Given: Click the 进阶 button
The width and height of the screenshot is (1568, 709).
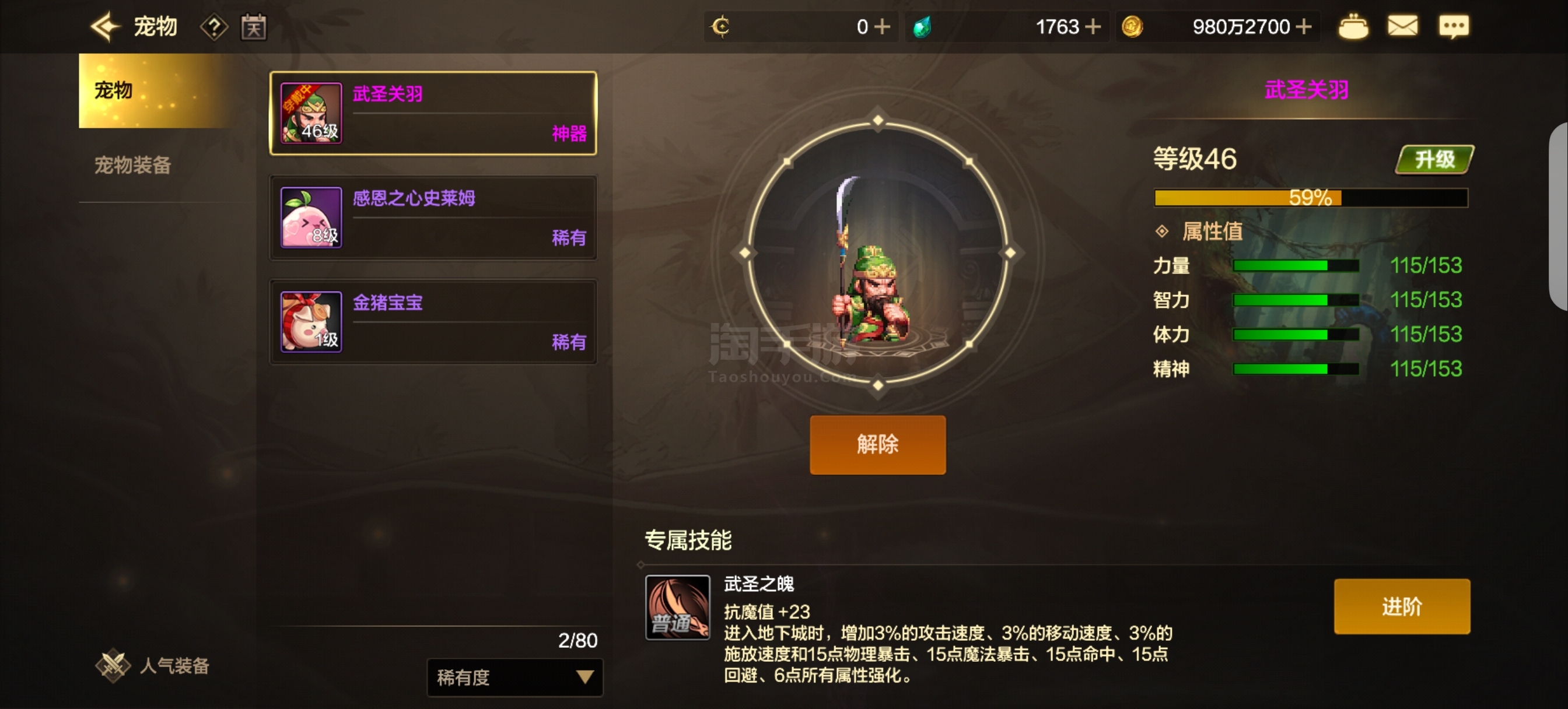Looking at the screenshot, I should (x=1401, y=606).
